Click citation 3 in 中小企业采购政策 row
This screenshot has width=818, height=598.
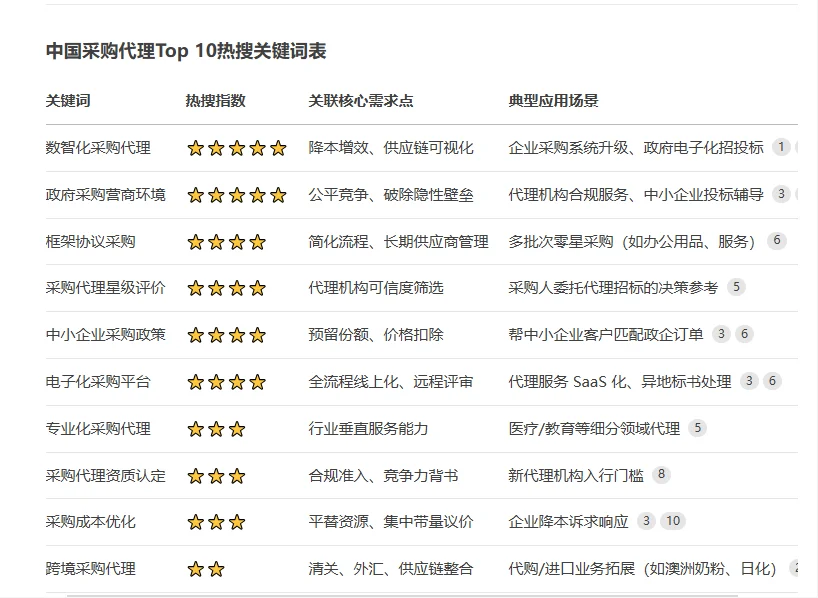[721, 333]
